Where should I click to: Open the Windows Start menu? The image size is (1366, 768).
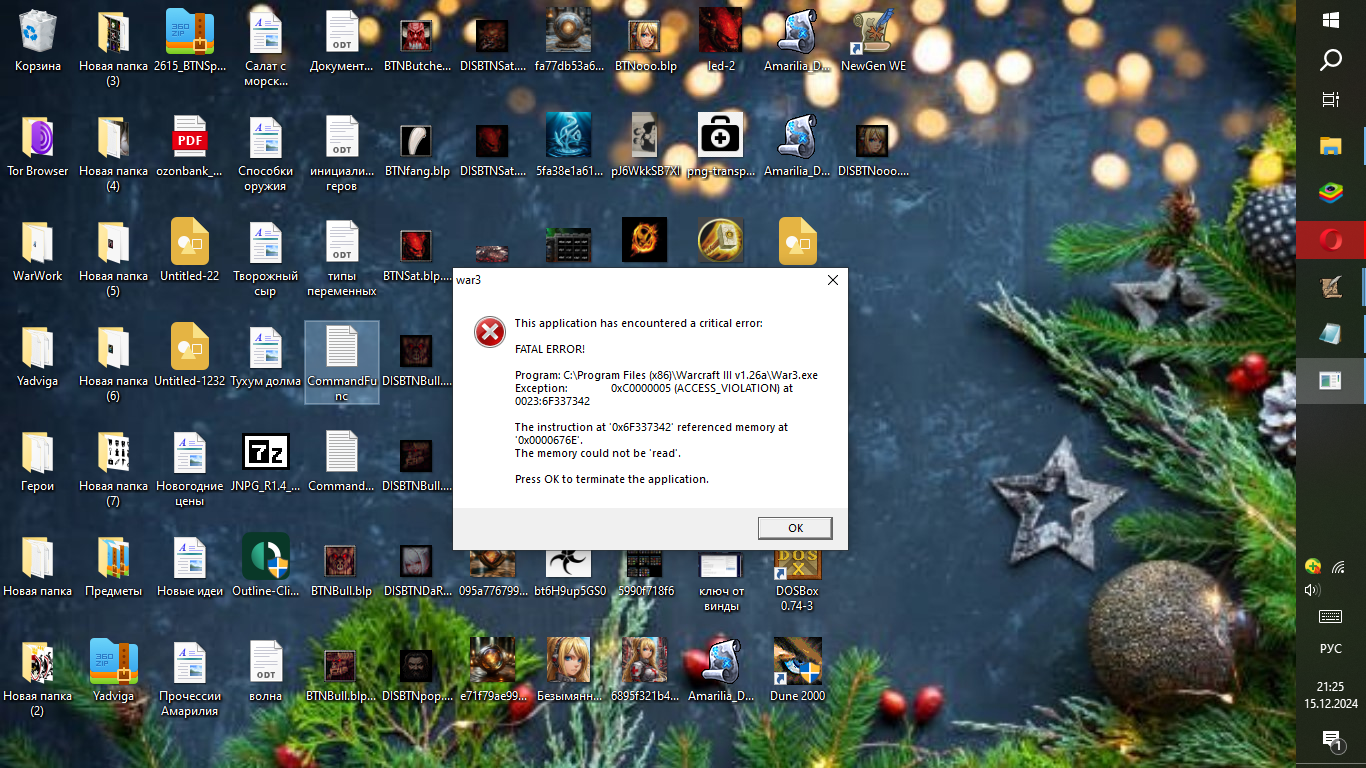pyautogui.click(x=1331, y=20)
